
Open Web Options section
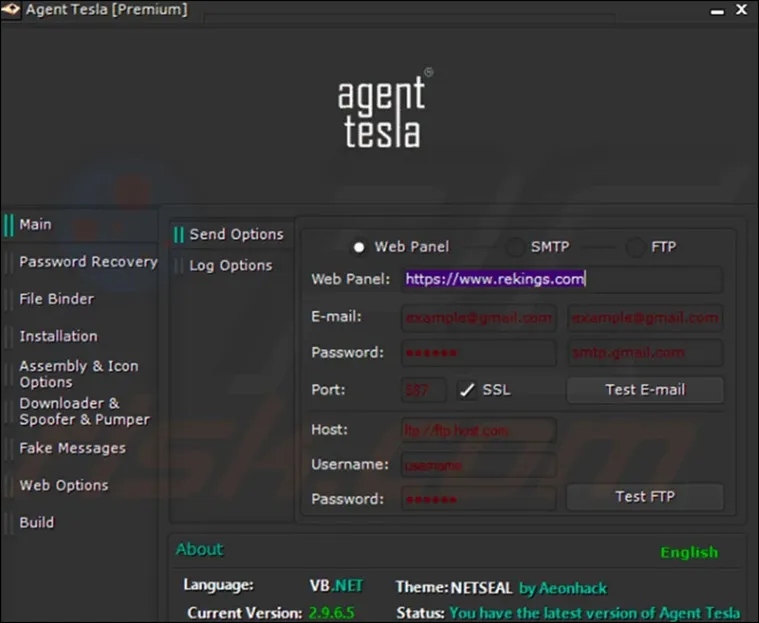63,485
